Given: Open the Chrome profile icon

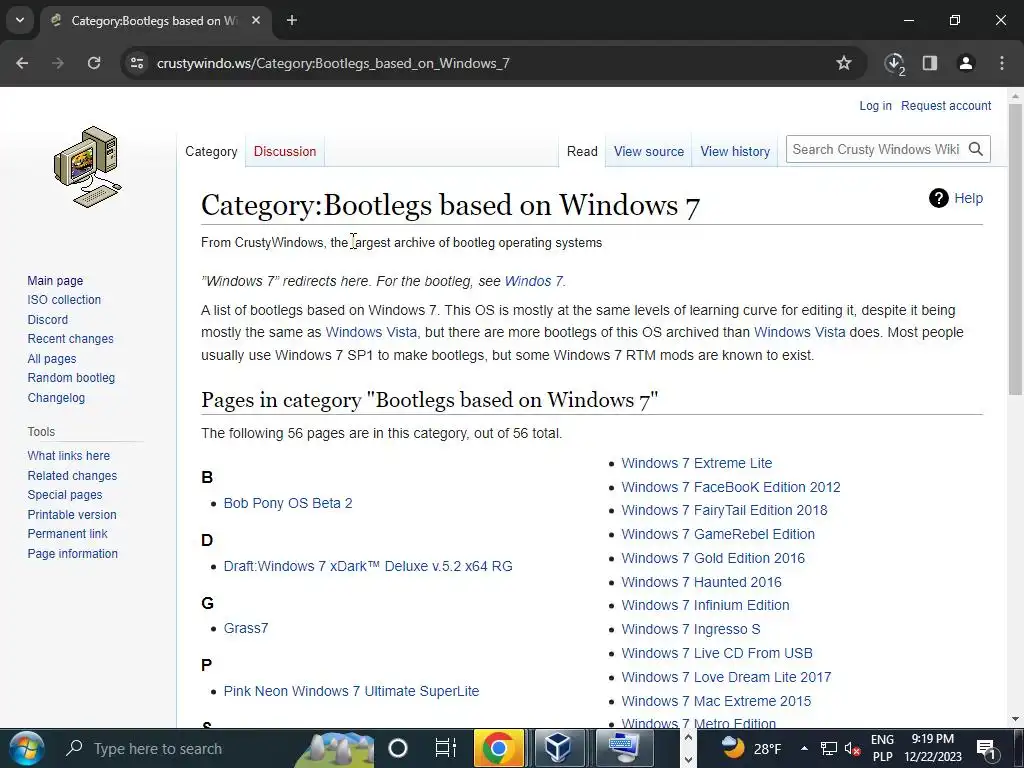Looking at the screenshot, I should point(965,63).
